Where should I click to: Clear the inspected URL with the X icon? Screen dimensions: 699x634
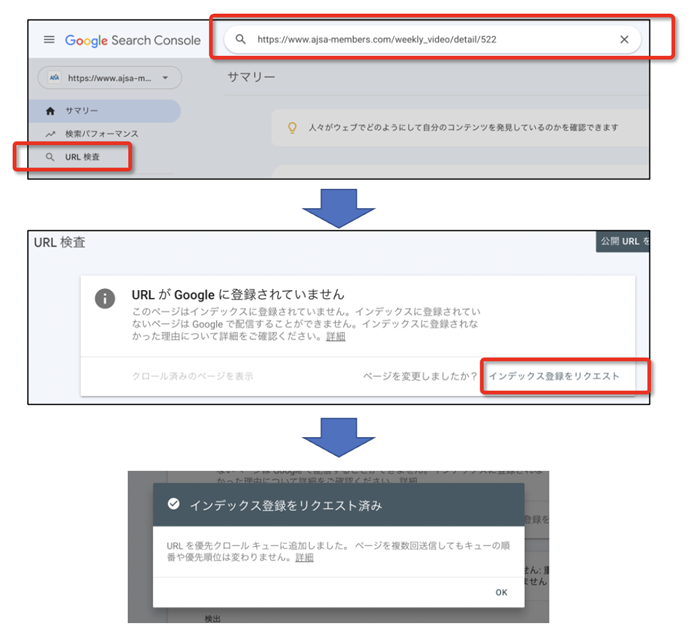point(624,39)
